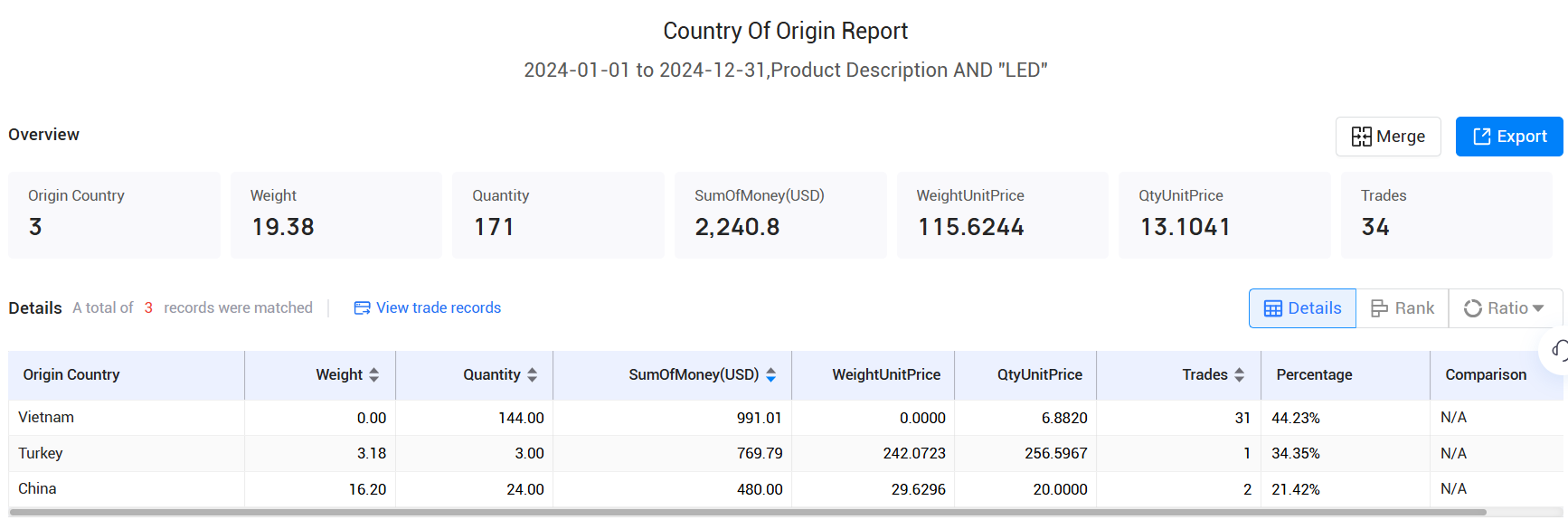Screen dimensions: 1568x529
Task: Open the View trade records link
Action: 438,308
